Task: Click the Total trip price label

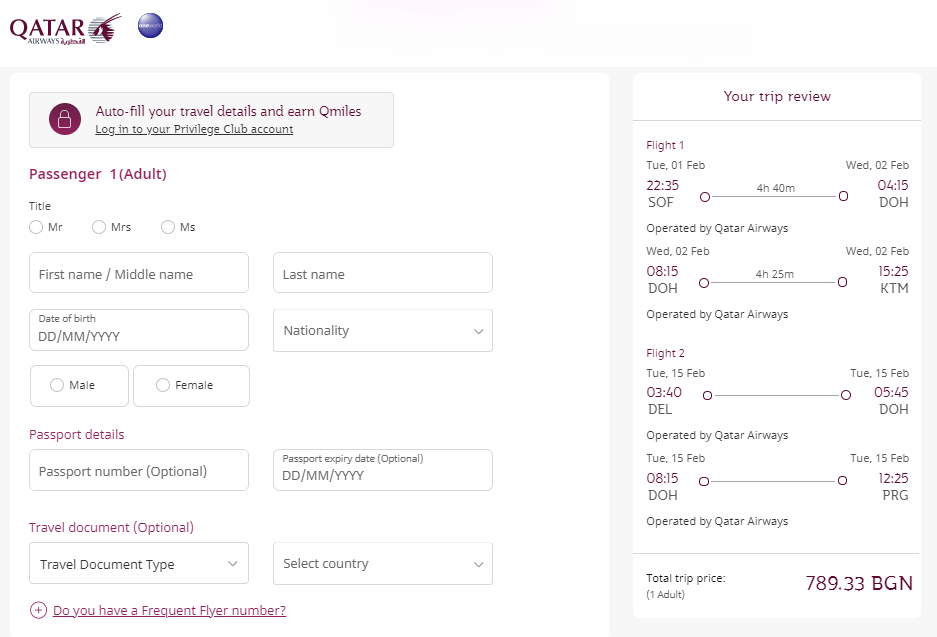Action: tap(685, 578)
